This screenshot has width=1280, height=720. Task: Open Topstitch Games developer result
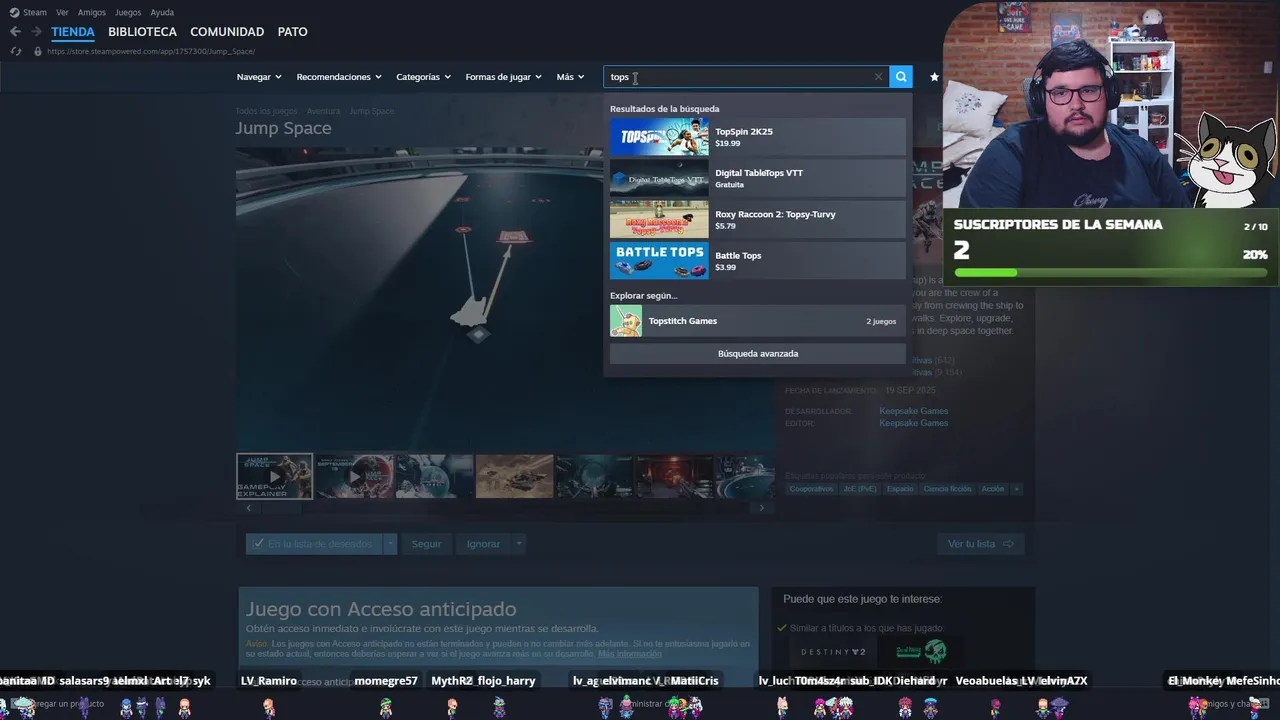tap(757, 321)
